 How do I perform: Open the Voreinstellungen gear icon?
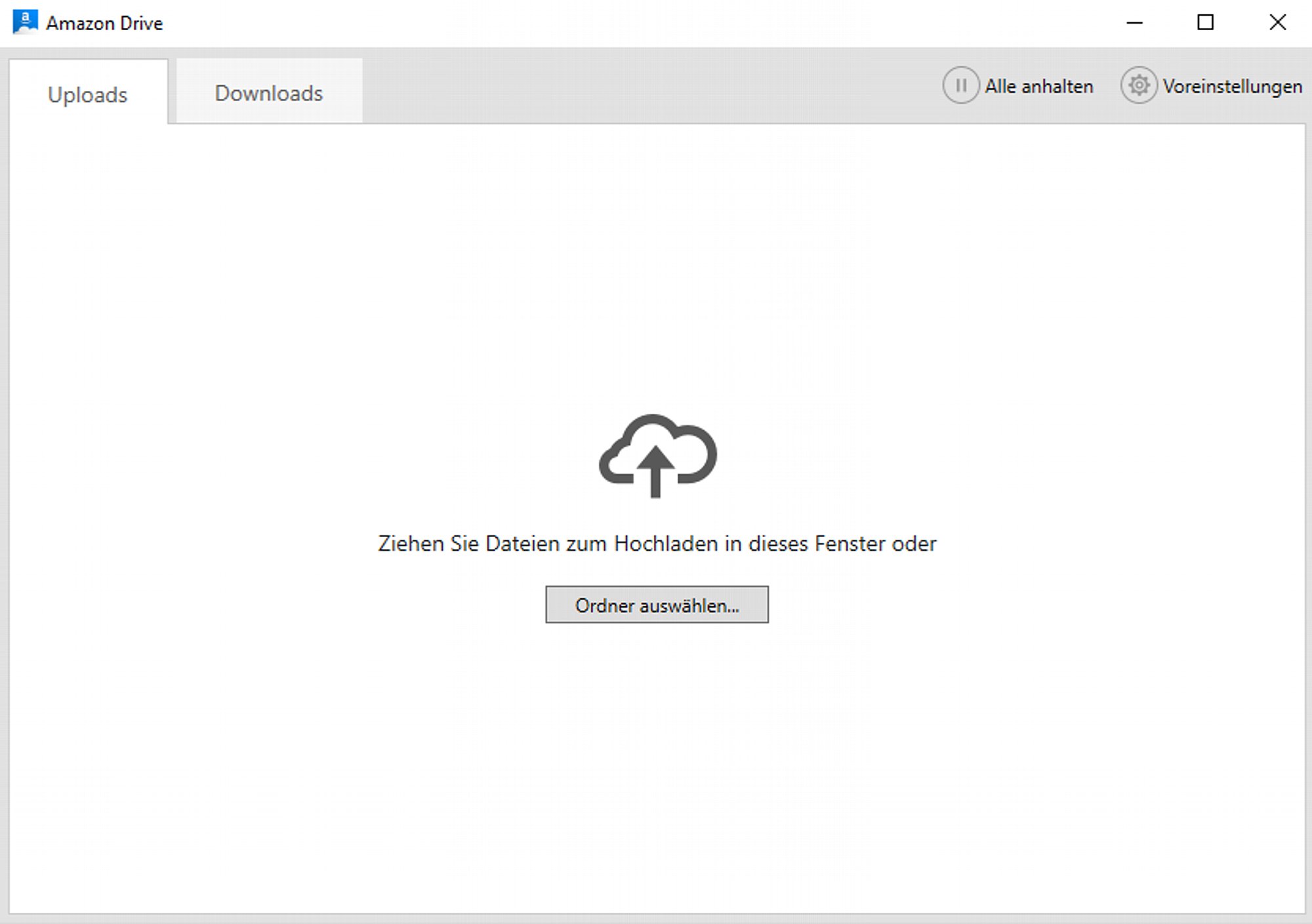1139,86
